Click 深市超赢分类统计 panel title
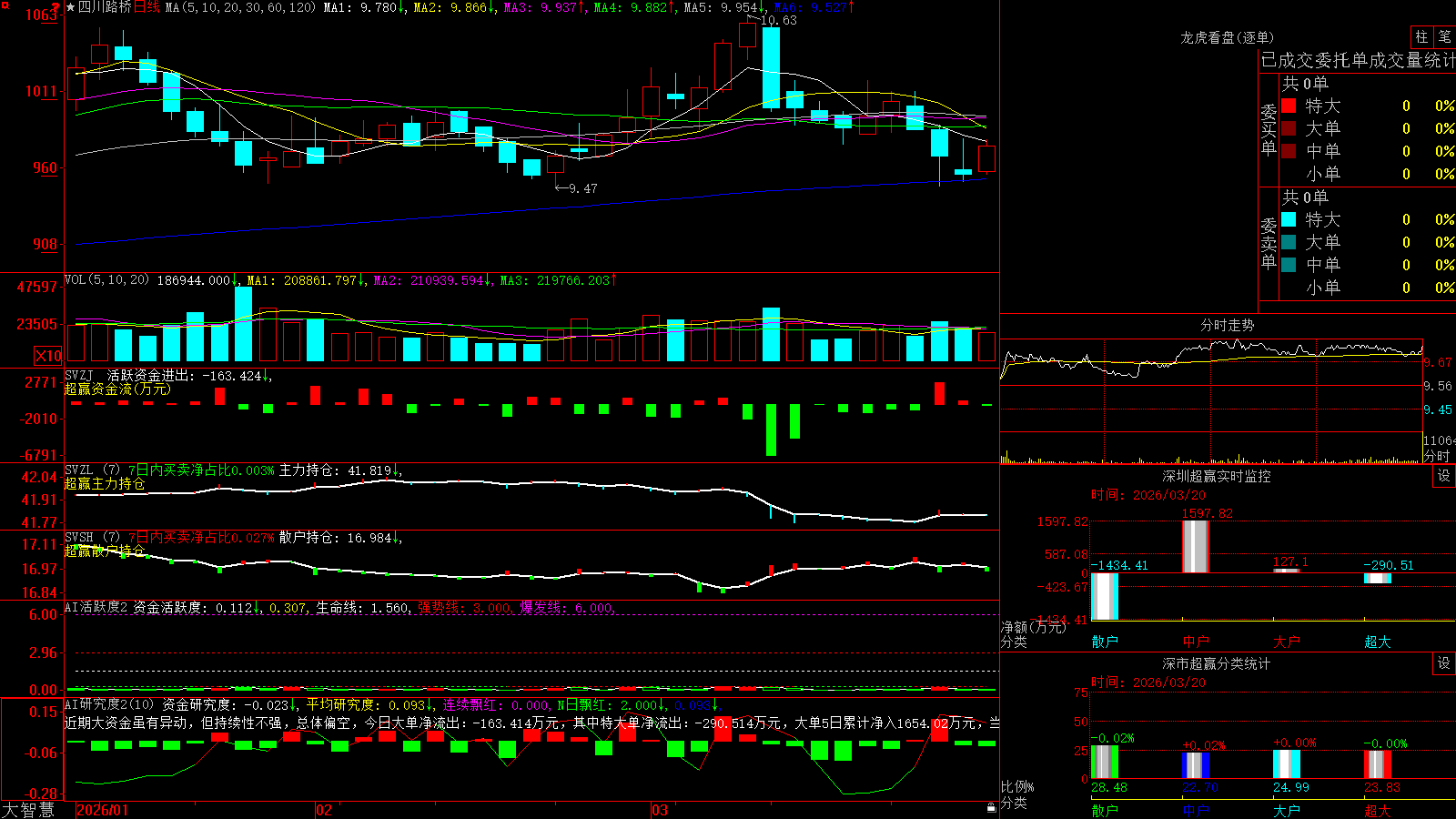The width and height of the screenshot is (1456, 819). pyautogui.click(x=1216, y=663)
